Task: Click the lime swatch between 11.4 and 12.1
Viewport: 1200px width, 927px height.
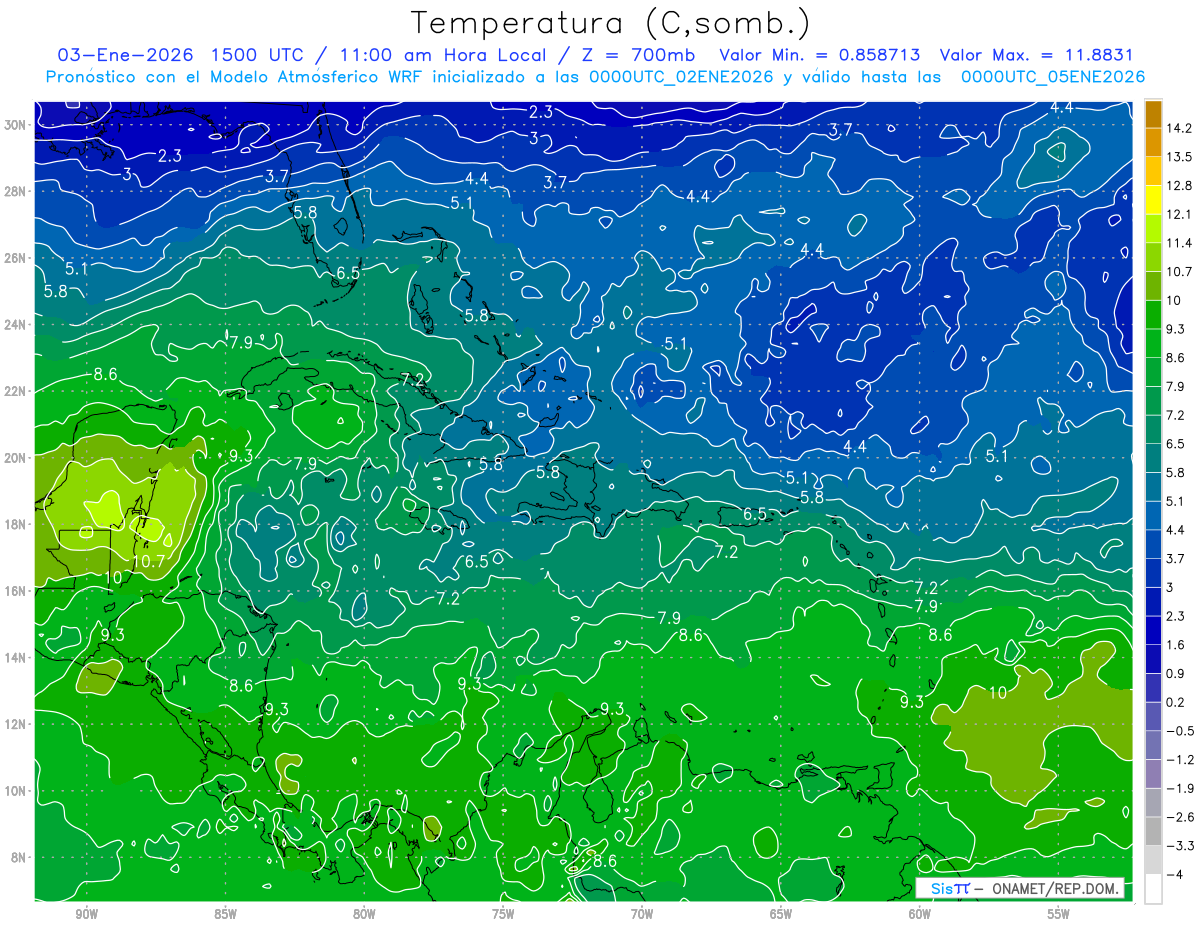Action: [1153, 229]
